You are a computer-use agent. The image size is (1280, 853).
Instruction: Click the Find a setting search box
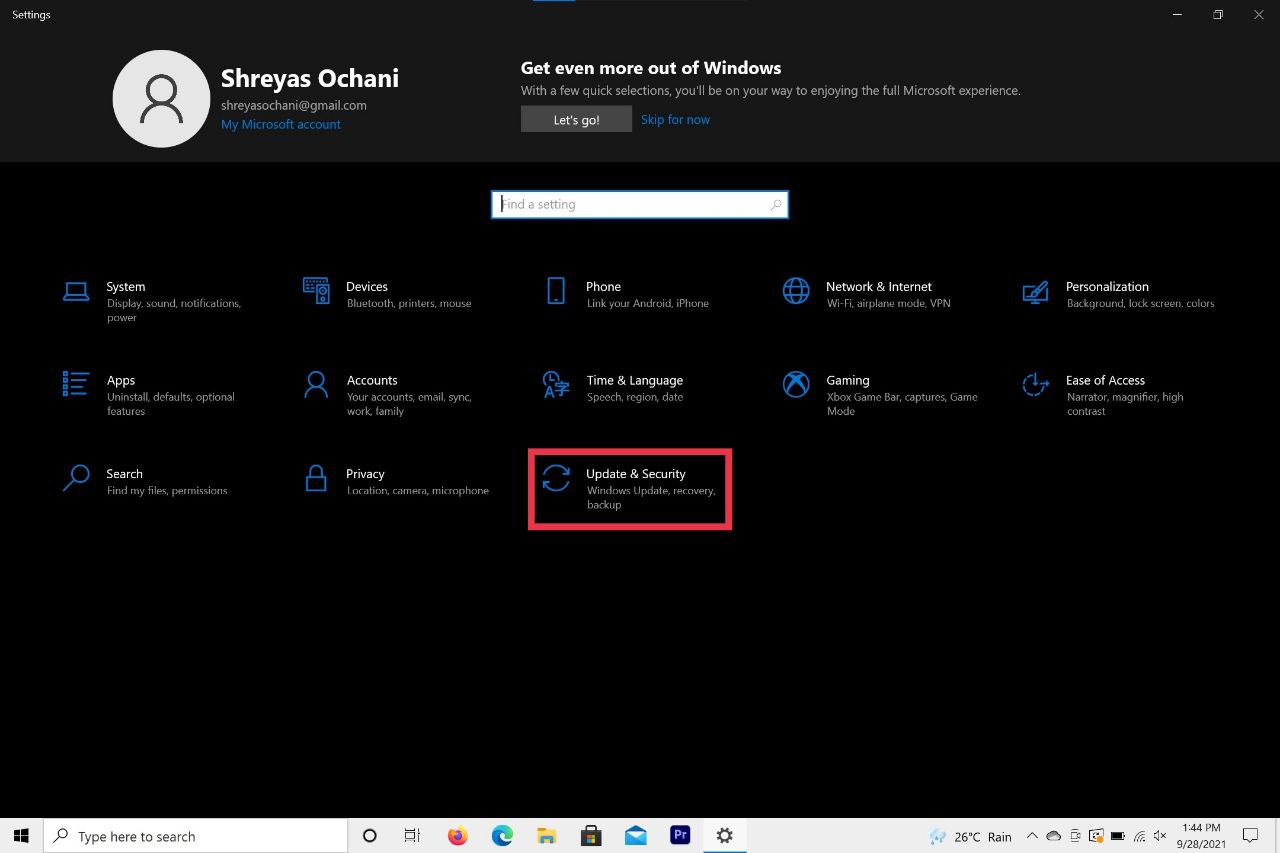tap(640, 204)
